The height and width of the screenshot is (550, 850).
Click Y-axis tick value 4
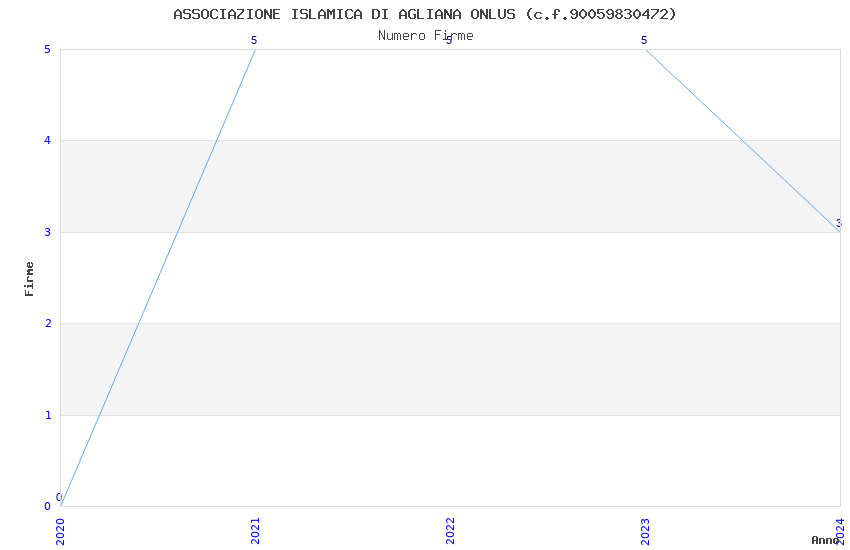point(48,140)
